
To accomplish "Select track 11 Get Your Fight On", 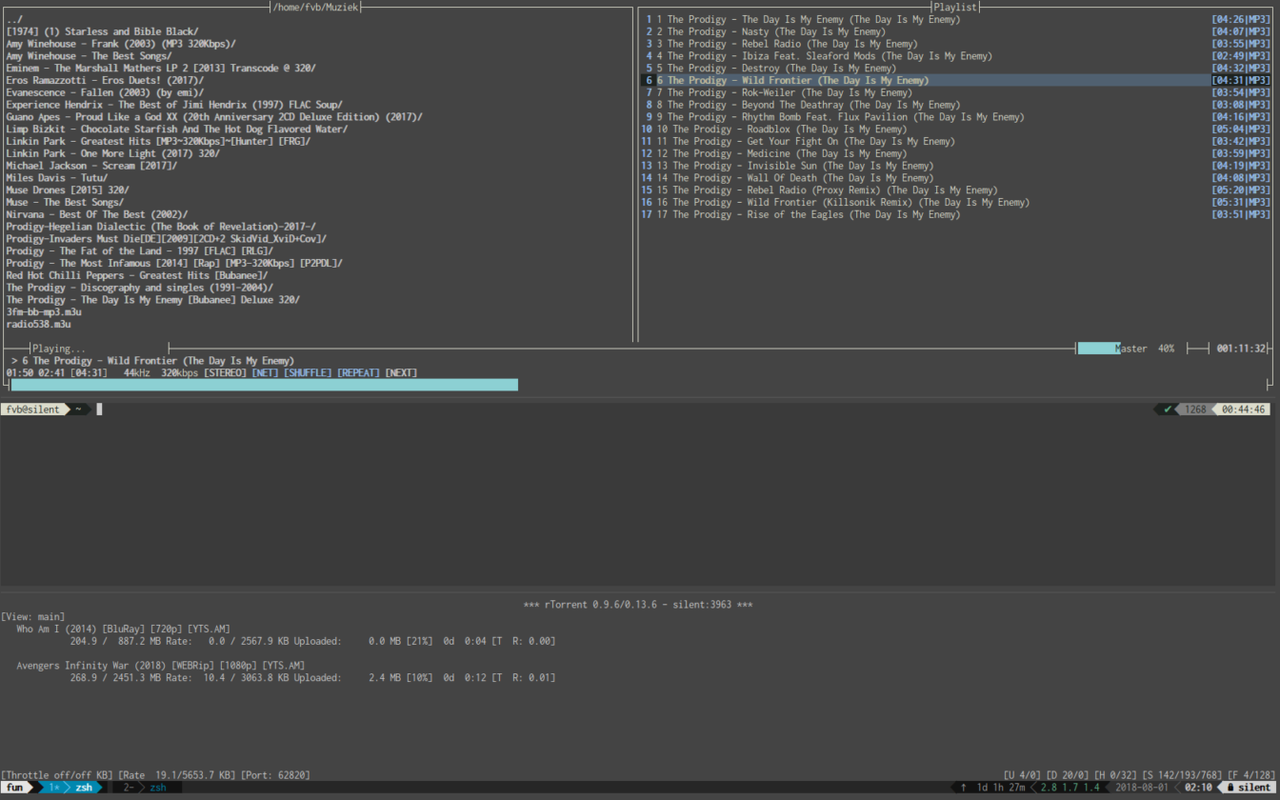I will pos(956,141).
